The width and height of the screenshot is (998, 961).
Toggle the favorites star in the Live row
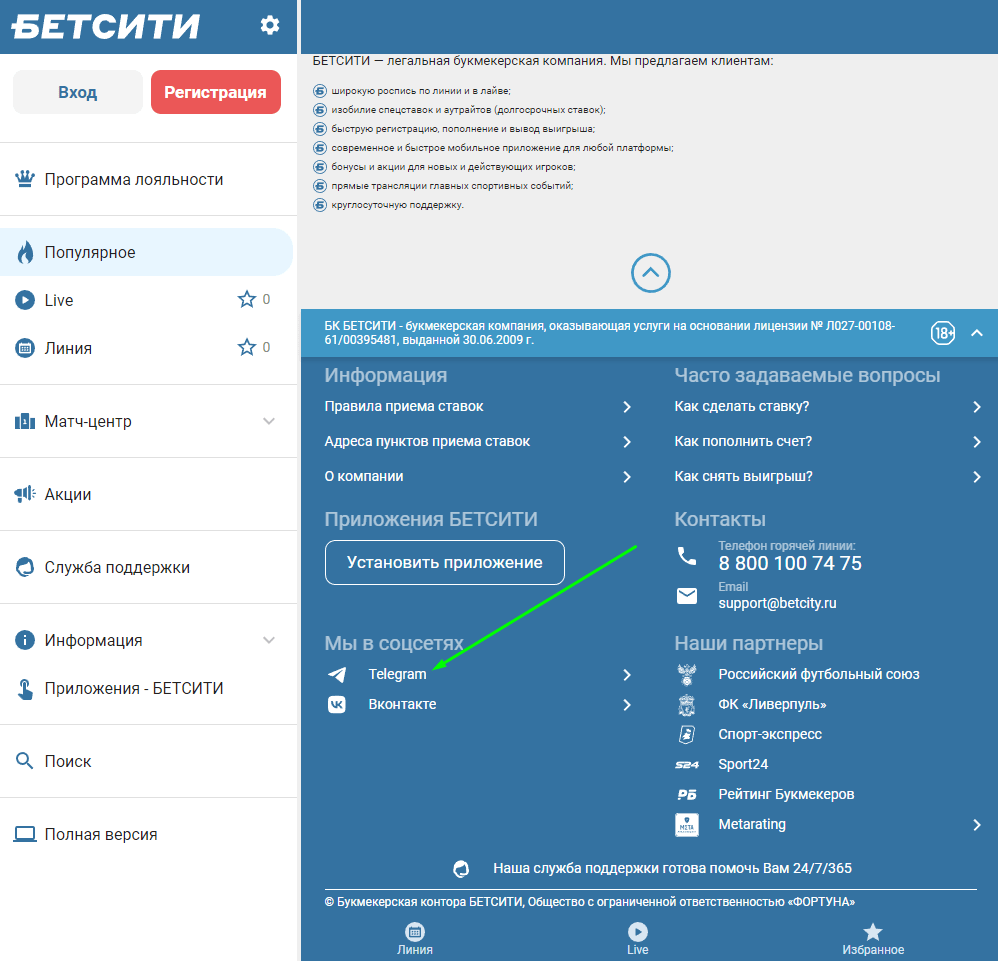[x=246, y=299]
